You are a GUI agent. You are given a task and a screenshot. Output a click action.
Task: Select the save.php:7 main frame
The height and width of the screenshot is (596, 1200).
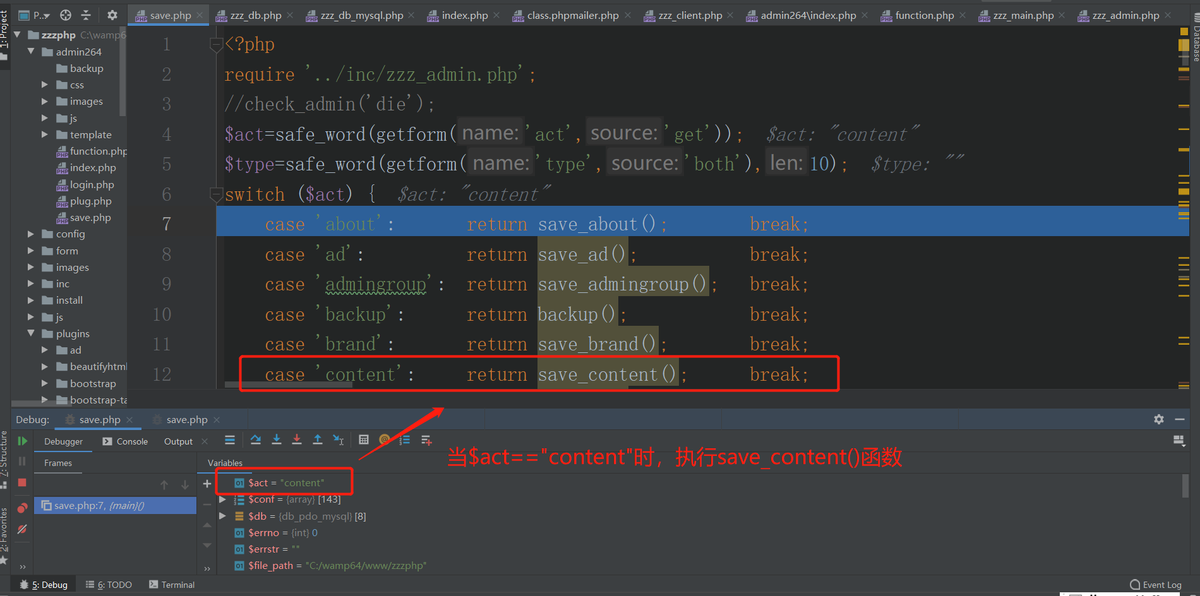(x=115, y=506)
